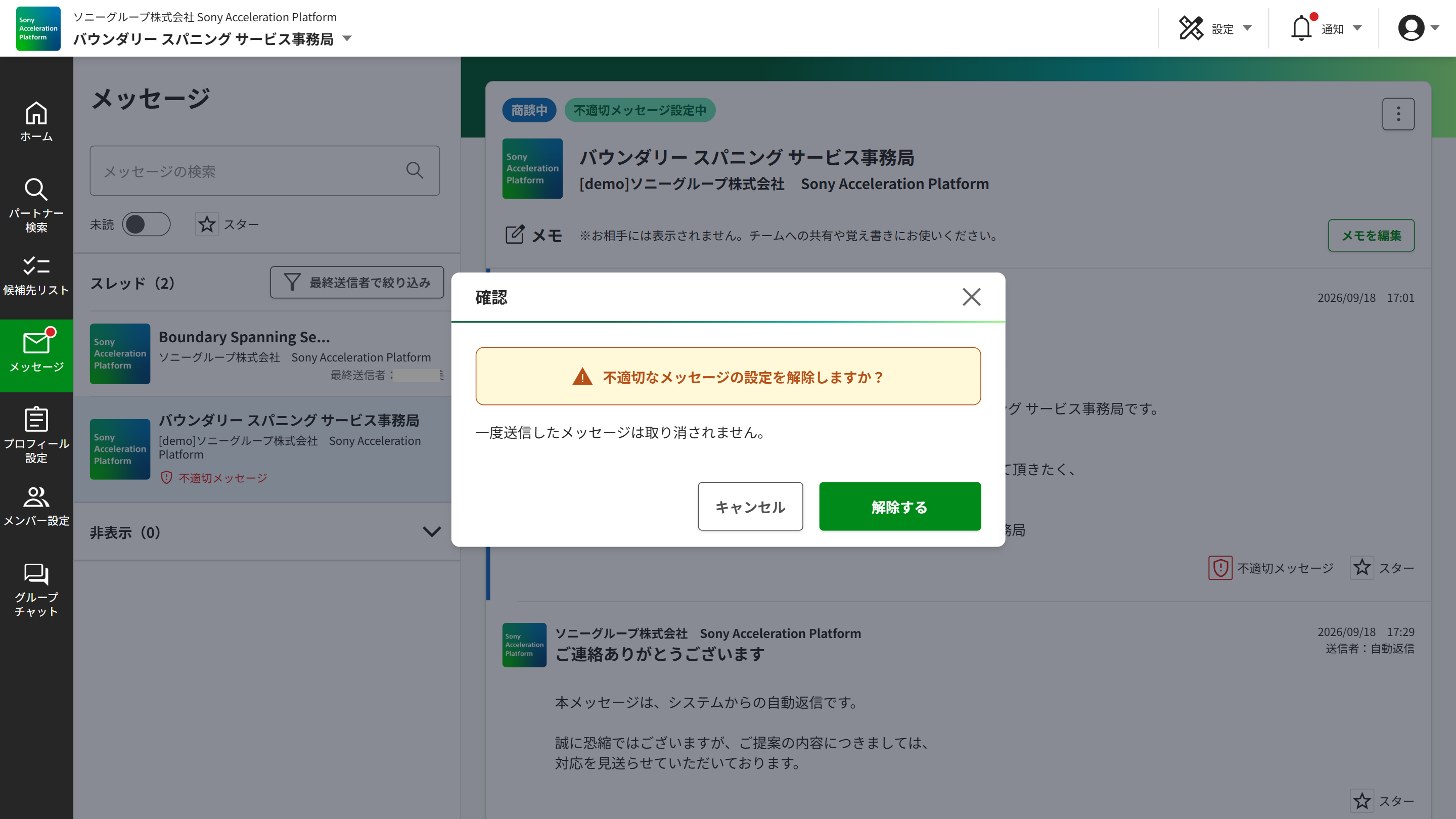Open the user account avatar menu
This screenshot has width=1456, height=819.
(1411, 28)
